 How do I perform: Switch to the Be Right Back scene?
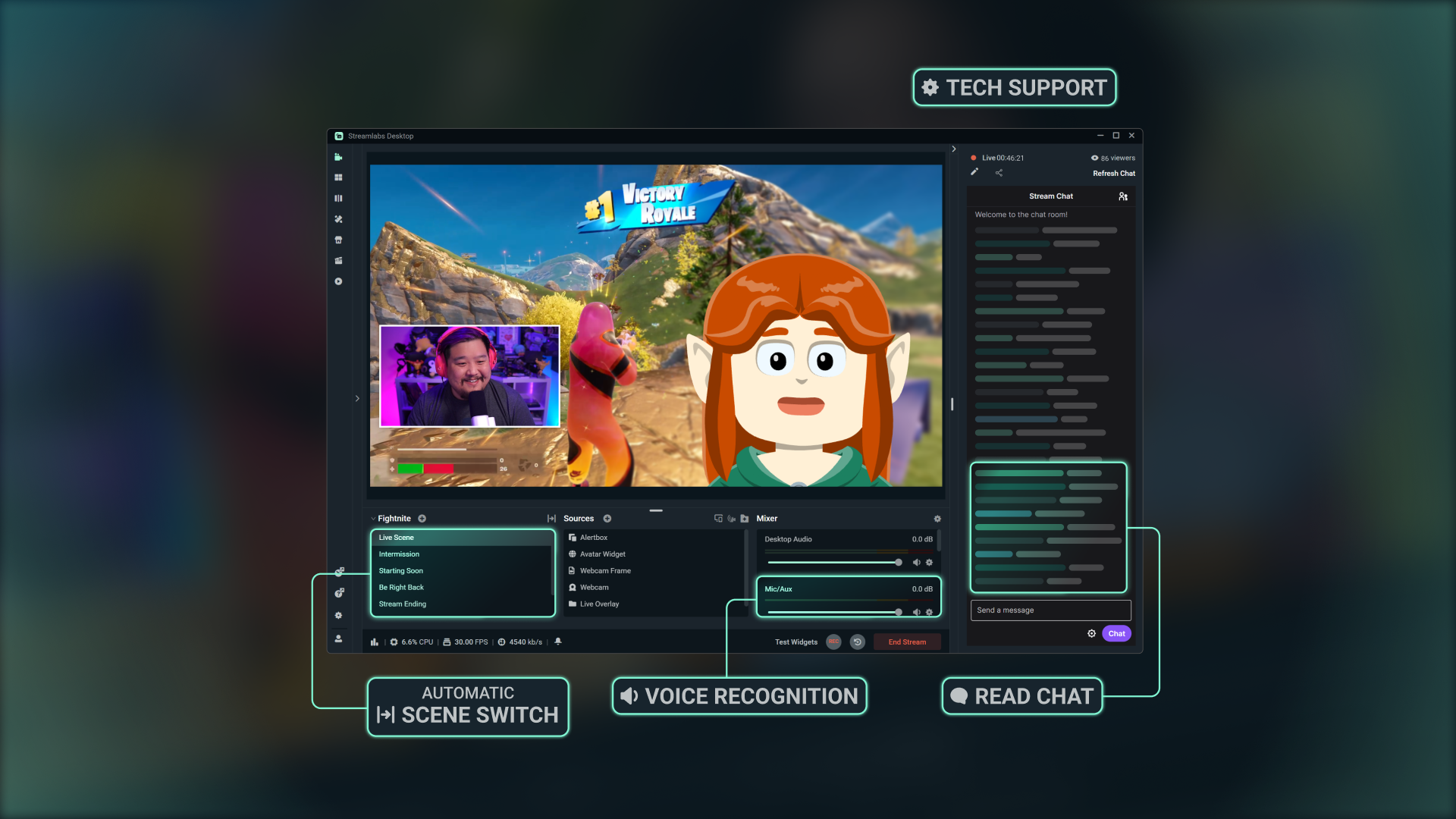463,588
